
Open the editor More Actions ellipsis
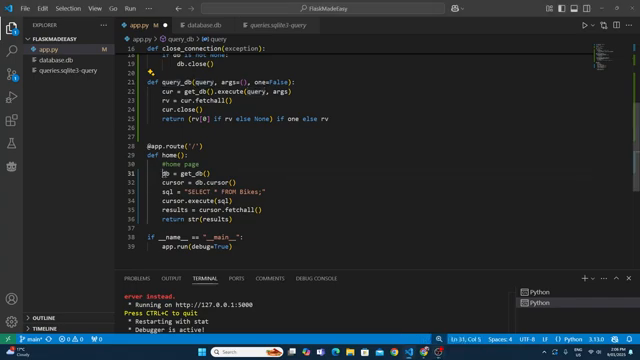[629, 25]
